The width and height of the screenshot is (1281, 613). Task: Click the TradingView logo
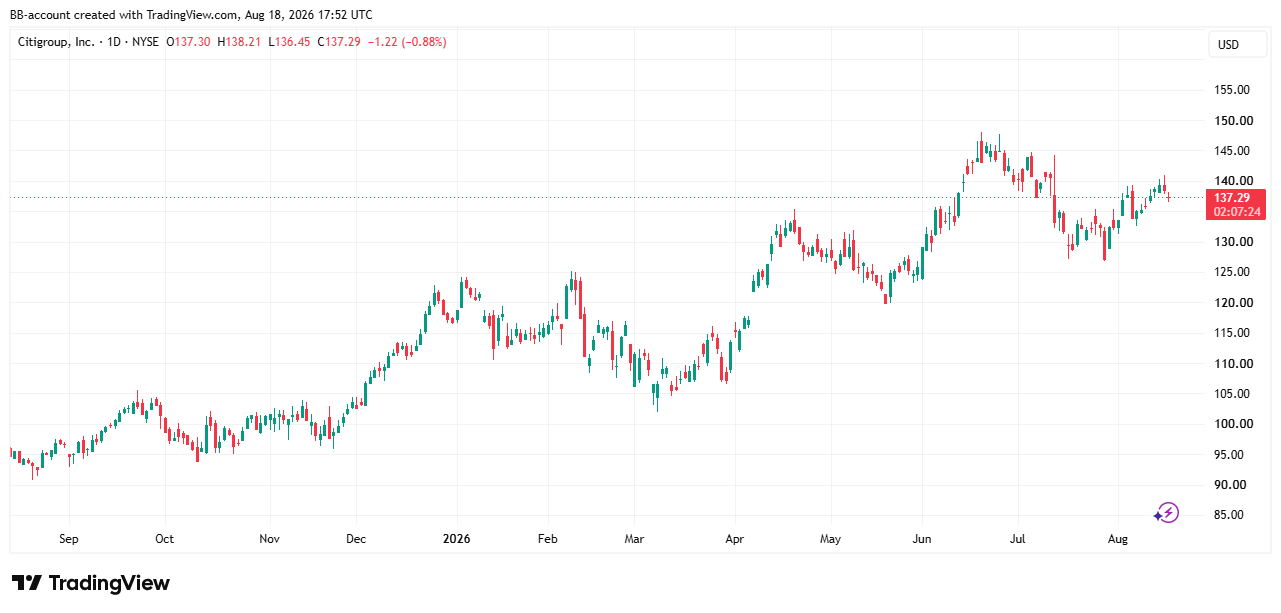[91, 583]
